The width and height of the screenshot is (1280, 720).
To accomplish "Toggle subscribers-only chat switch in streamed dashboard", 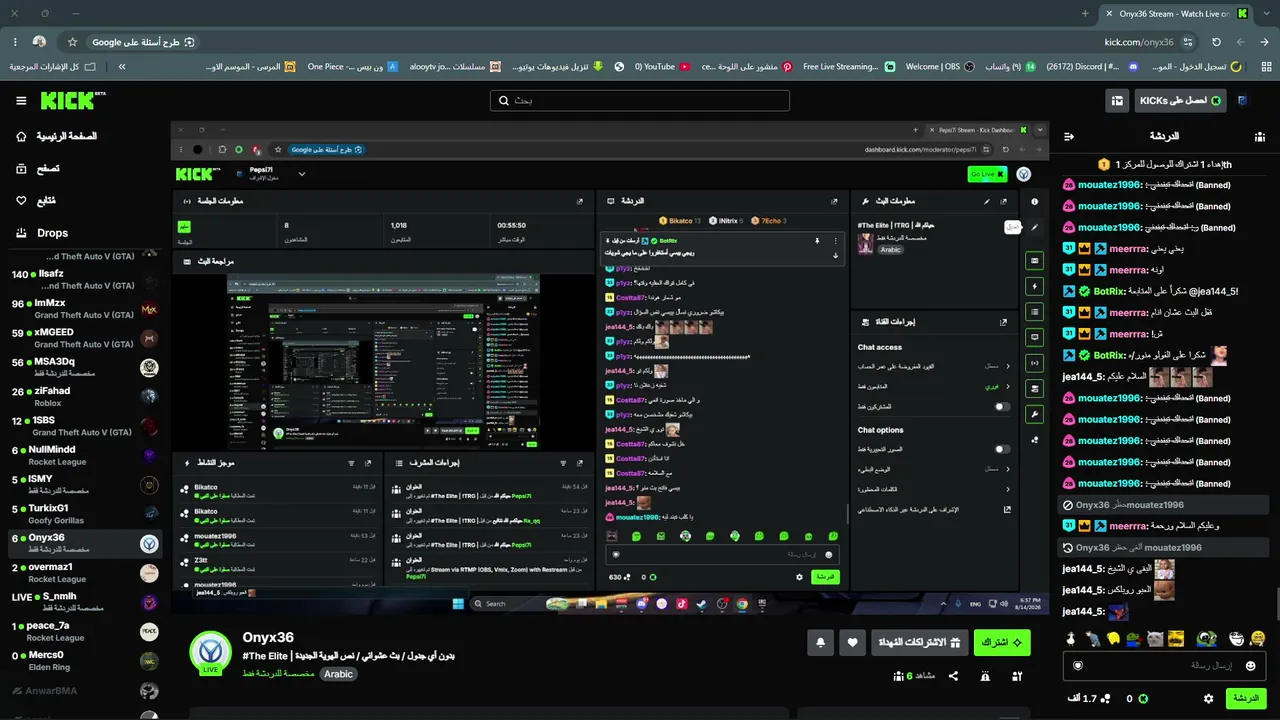I will click(1001, 407).
